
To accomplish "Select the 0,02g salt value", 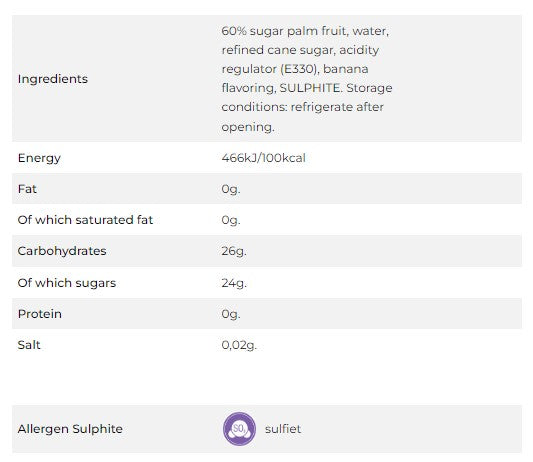I will [239, 345].
